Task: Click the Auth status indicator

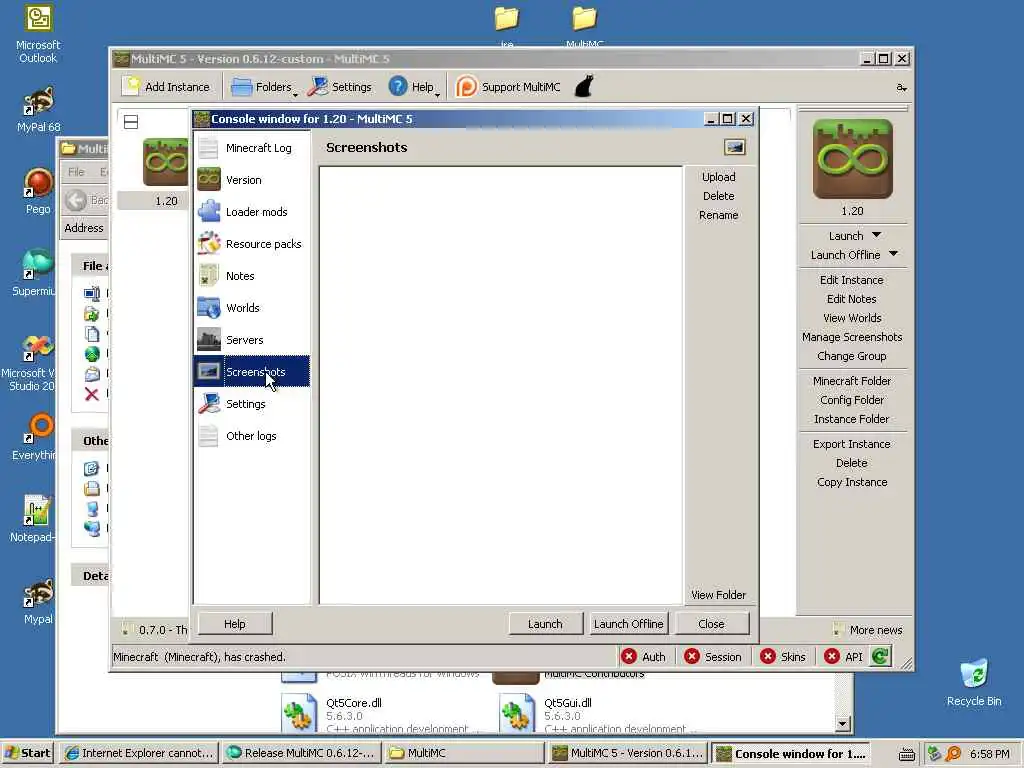Action: click(644, 657)
